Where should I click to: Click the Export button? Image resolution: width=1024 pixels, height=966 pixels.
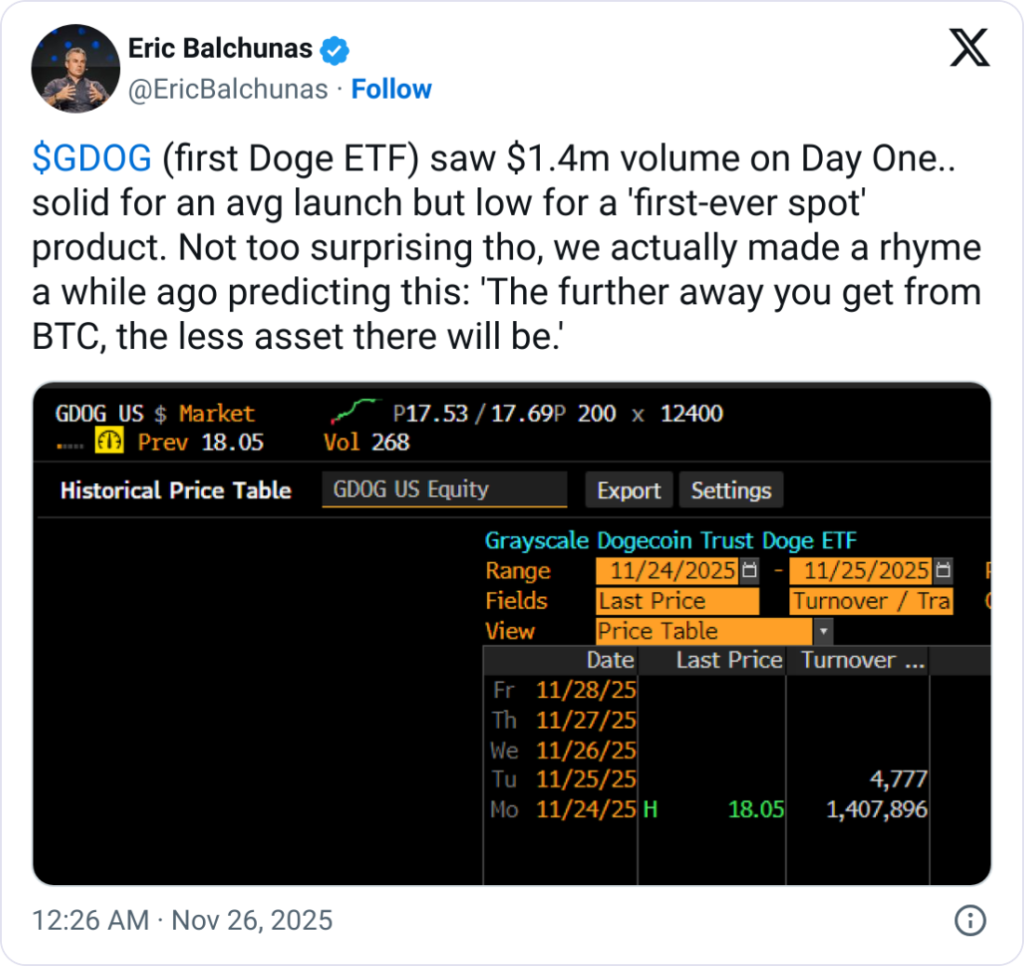(628, 490)
